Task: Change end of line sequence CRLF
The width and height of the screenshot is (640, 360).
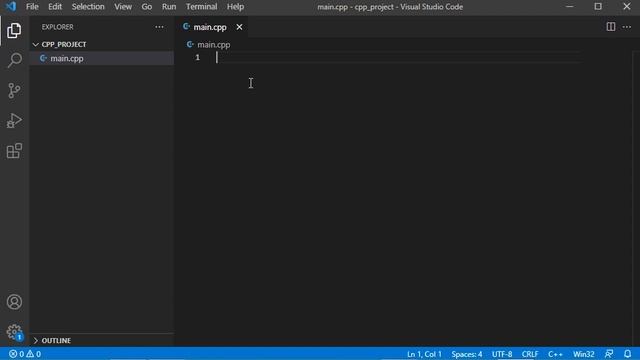Action: (x=529, y=354)
